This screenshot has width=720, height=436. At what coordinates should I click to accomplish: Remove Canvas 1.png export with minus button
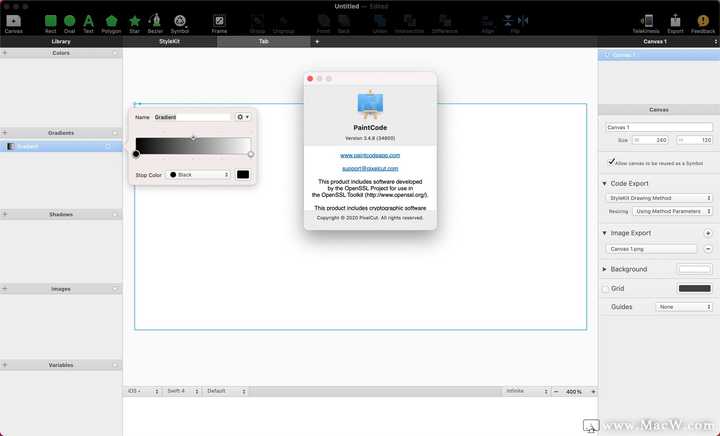click(708, 249)
